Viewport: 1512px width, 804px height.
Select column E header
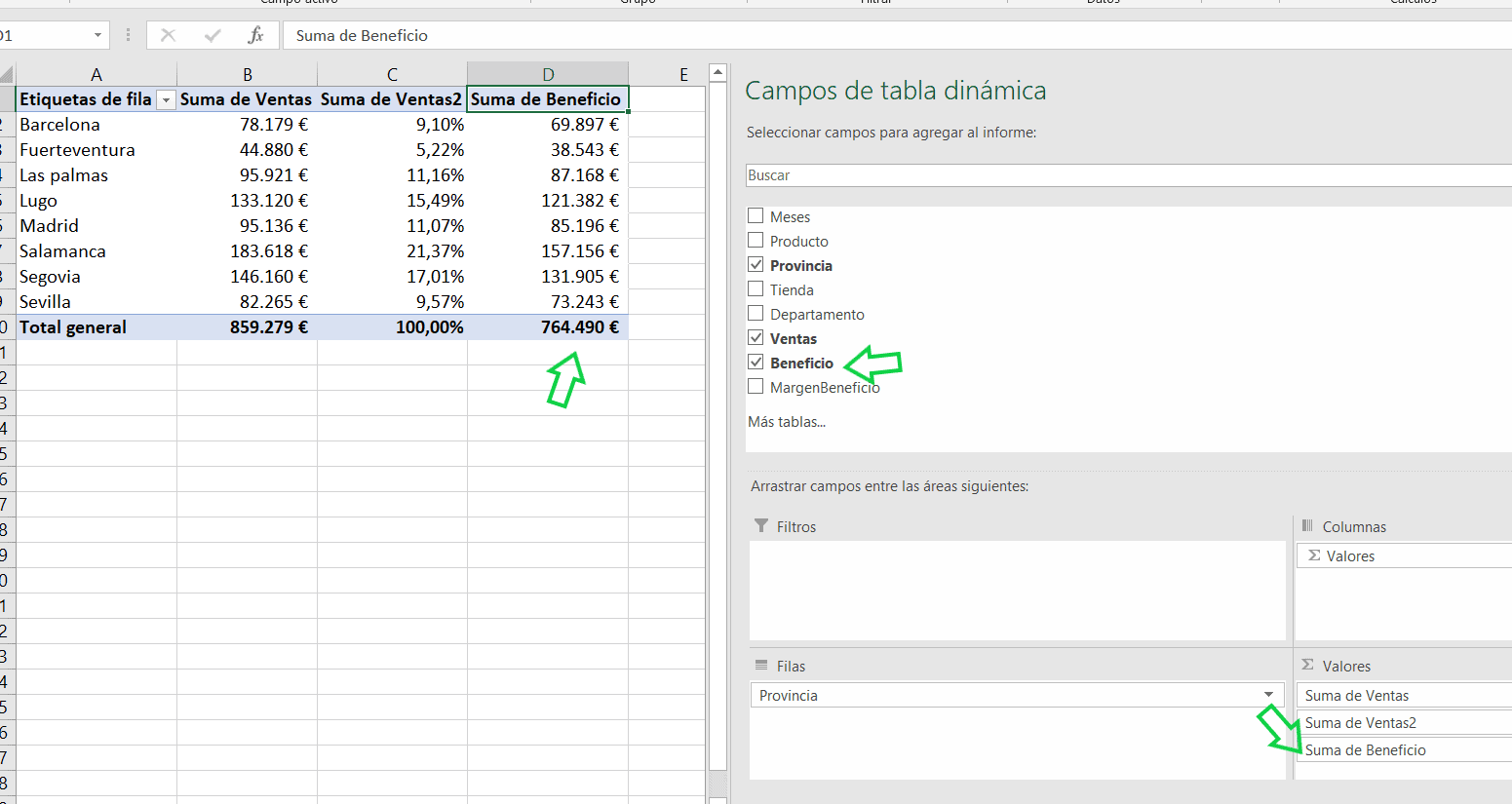pos(667,75)
